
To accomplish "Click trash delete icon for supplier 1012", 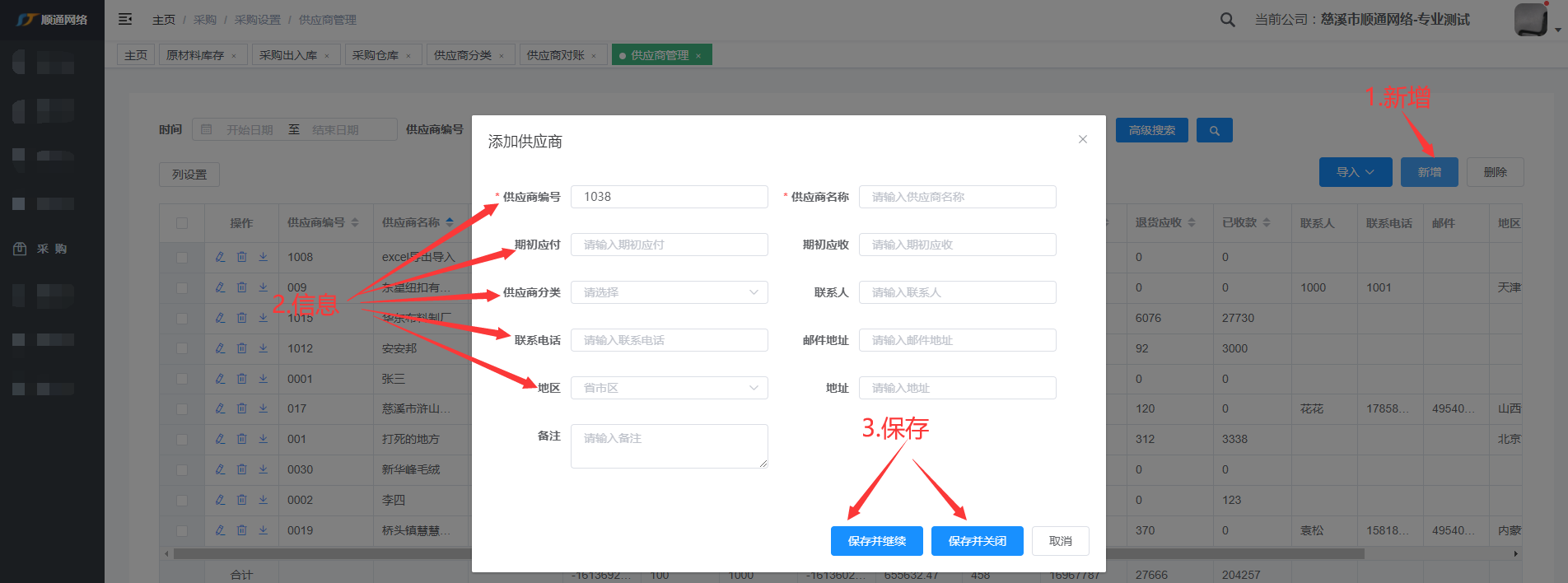I will [241, 348].
